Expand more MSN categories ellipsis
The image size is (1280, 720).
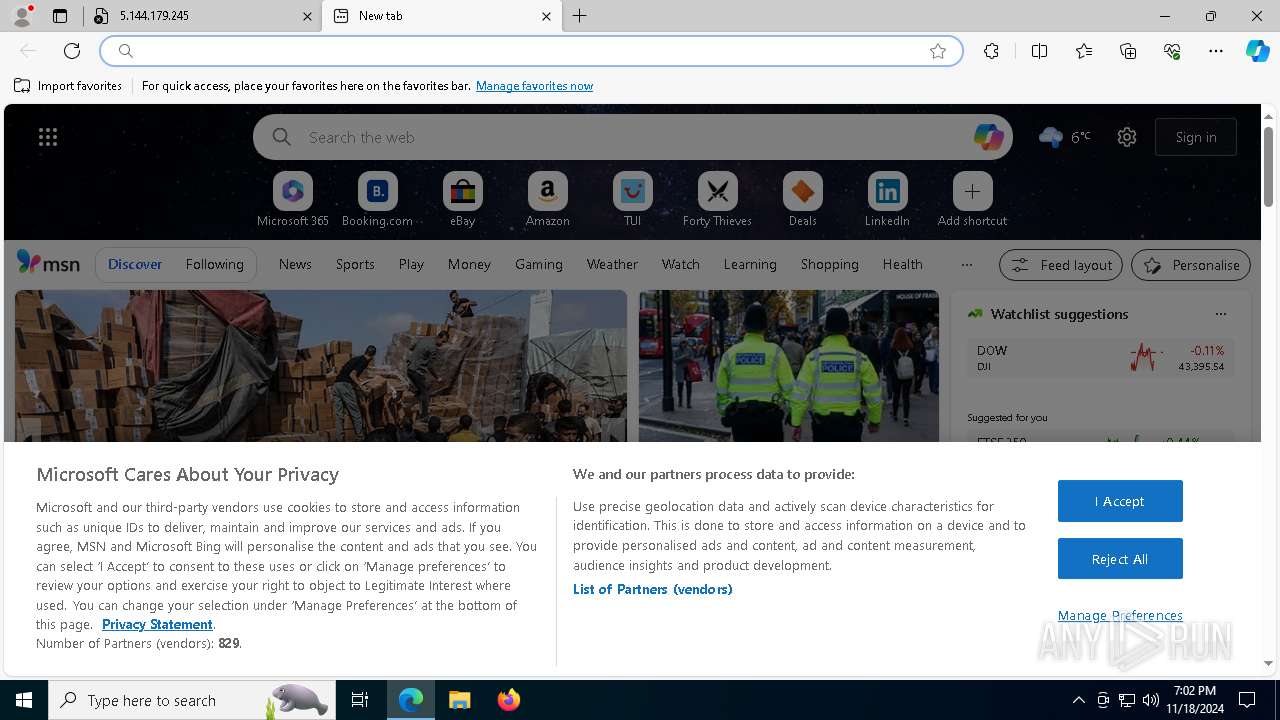(x=966, y=264)
